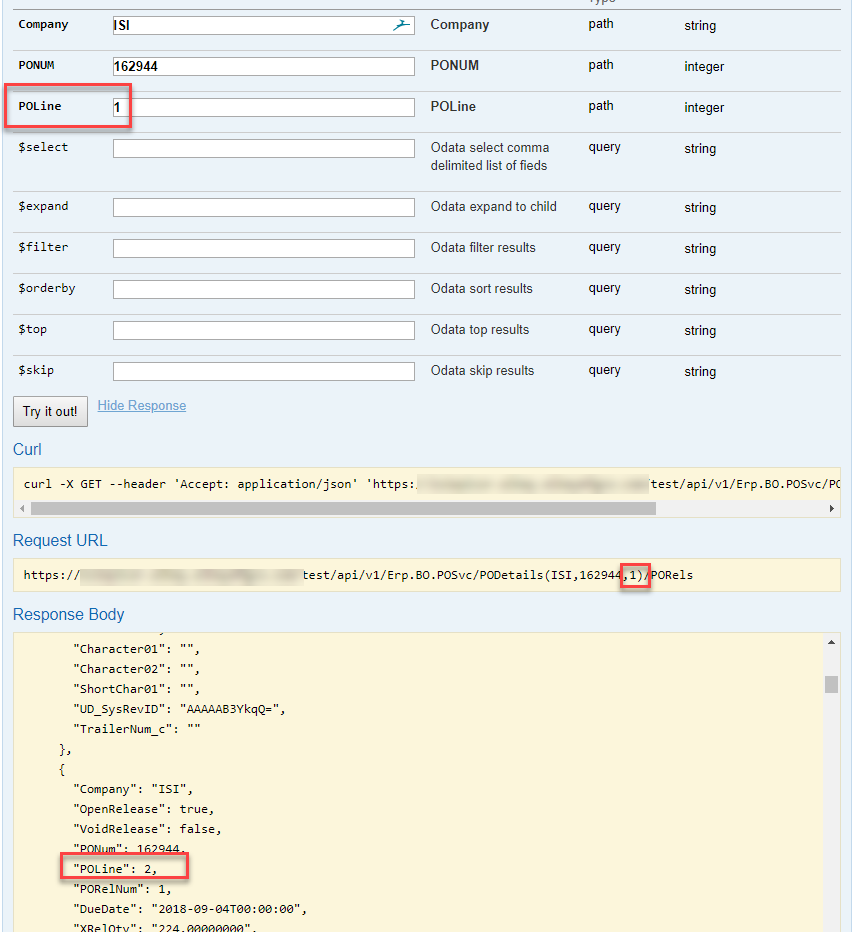This screenshot has height=932, width=854.
Task: Click the Curl command text
Action: point(431,484)
